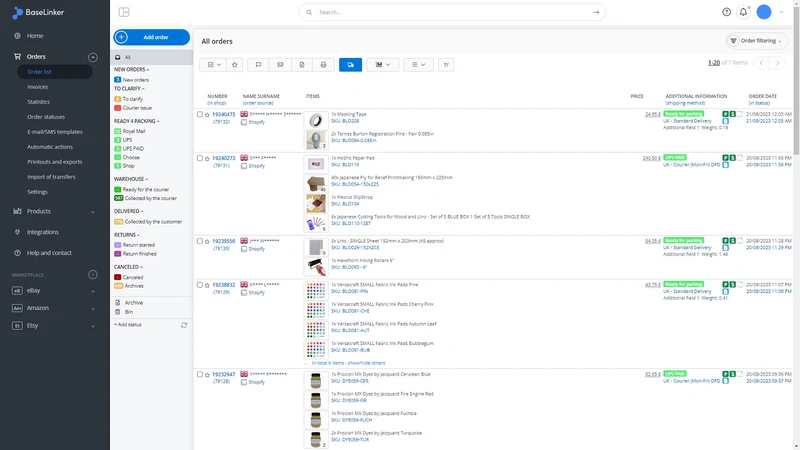Expand the Products menu
The width and height of the screenshot is (800, 450).
[93, 212]
